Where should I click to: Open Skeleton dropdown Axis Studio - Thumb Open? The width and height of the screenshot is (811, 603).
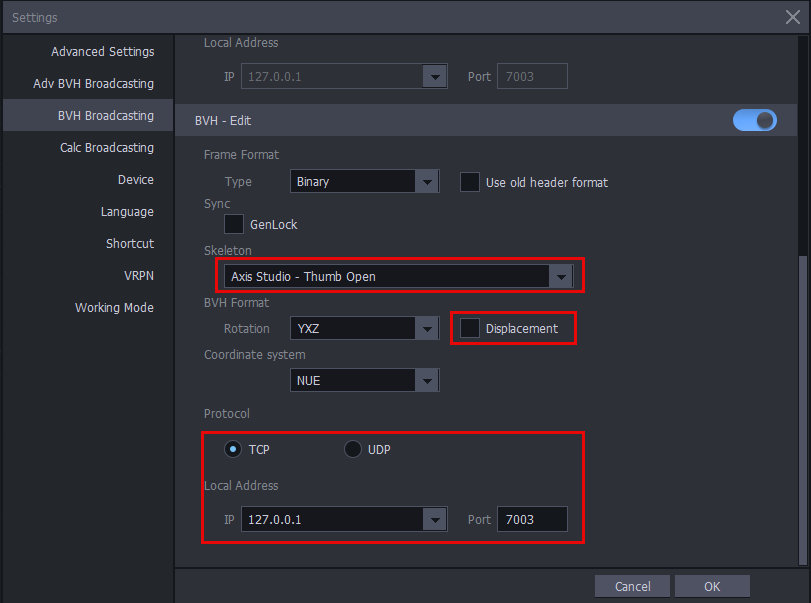pos(399,276)
